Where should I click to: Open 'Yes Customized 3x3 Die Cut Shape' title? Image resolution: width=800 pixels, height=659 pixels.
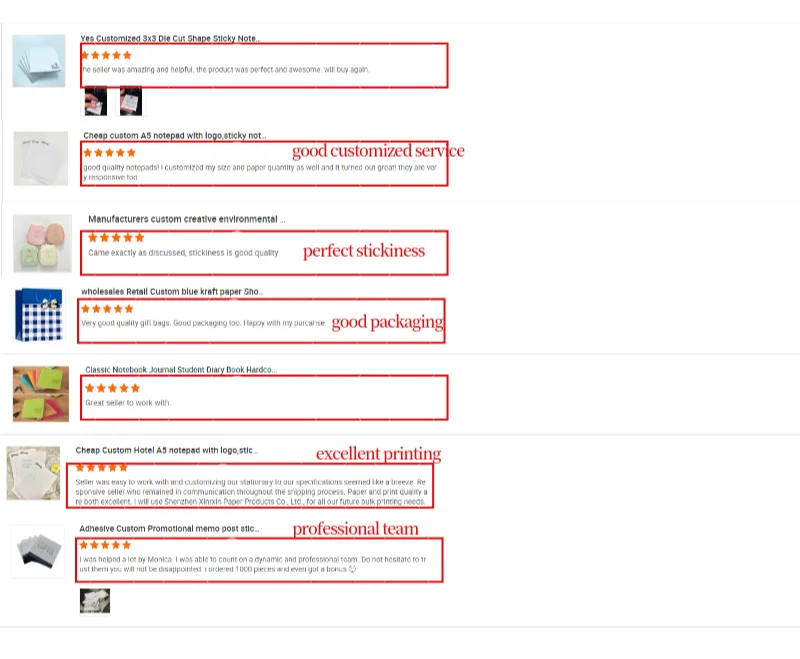170,38
